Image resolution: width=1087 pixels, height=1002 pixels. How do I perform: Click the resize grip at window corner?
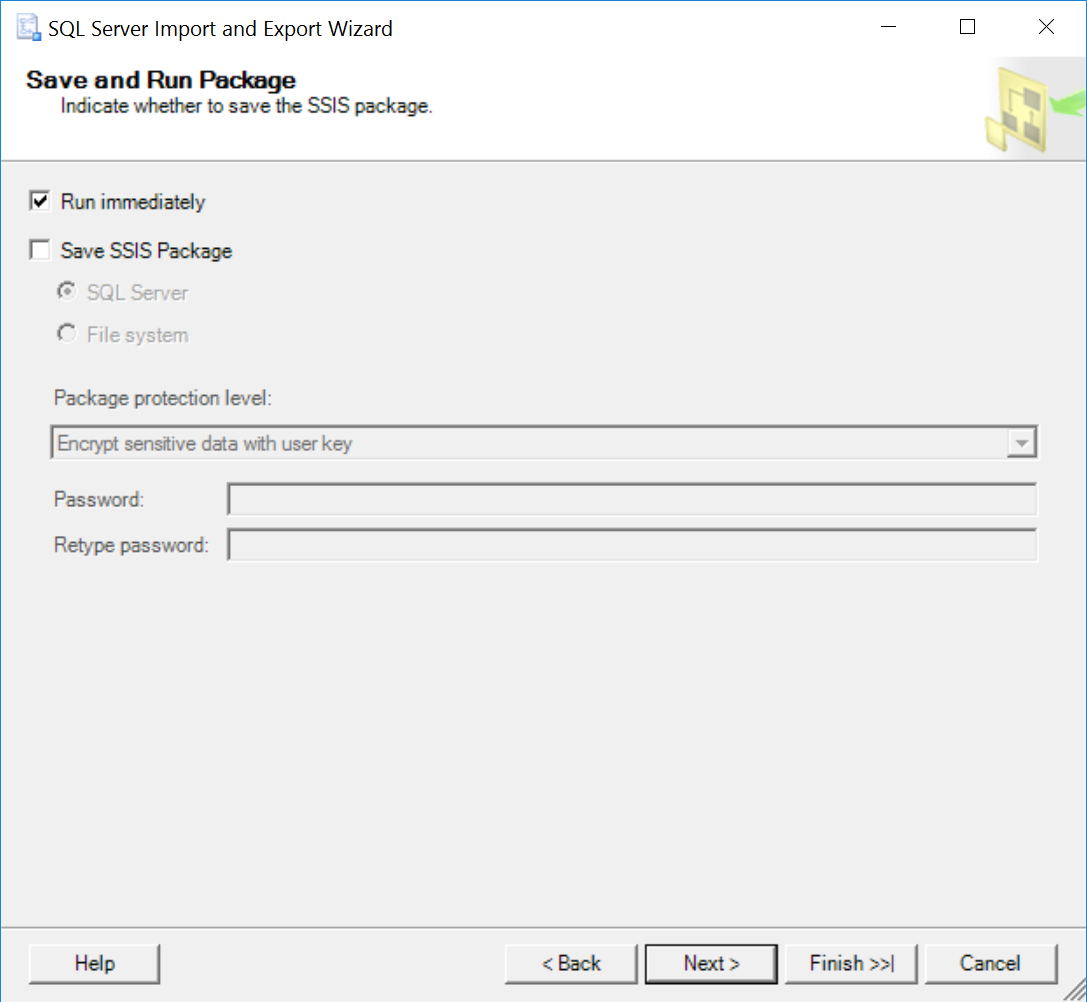click(x=1075, y=990)
